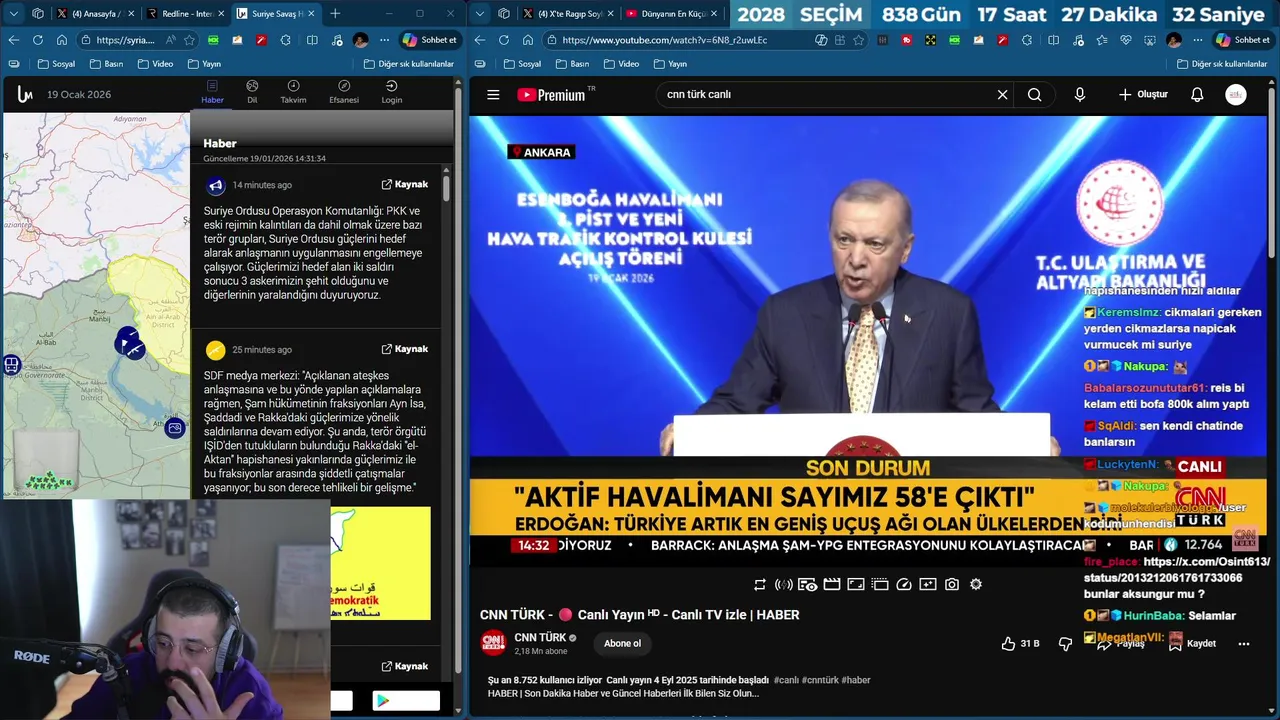The width and height of the screenshot is (1280, 720).
Task: Go back in the left browser
Action: pos(13,40)
